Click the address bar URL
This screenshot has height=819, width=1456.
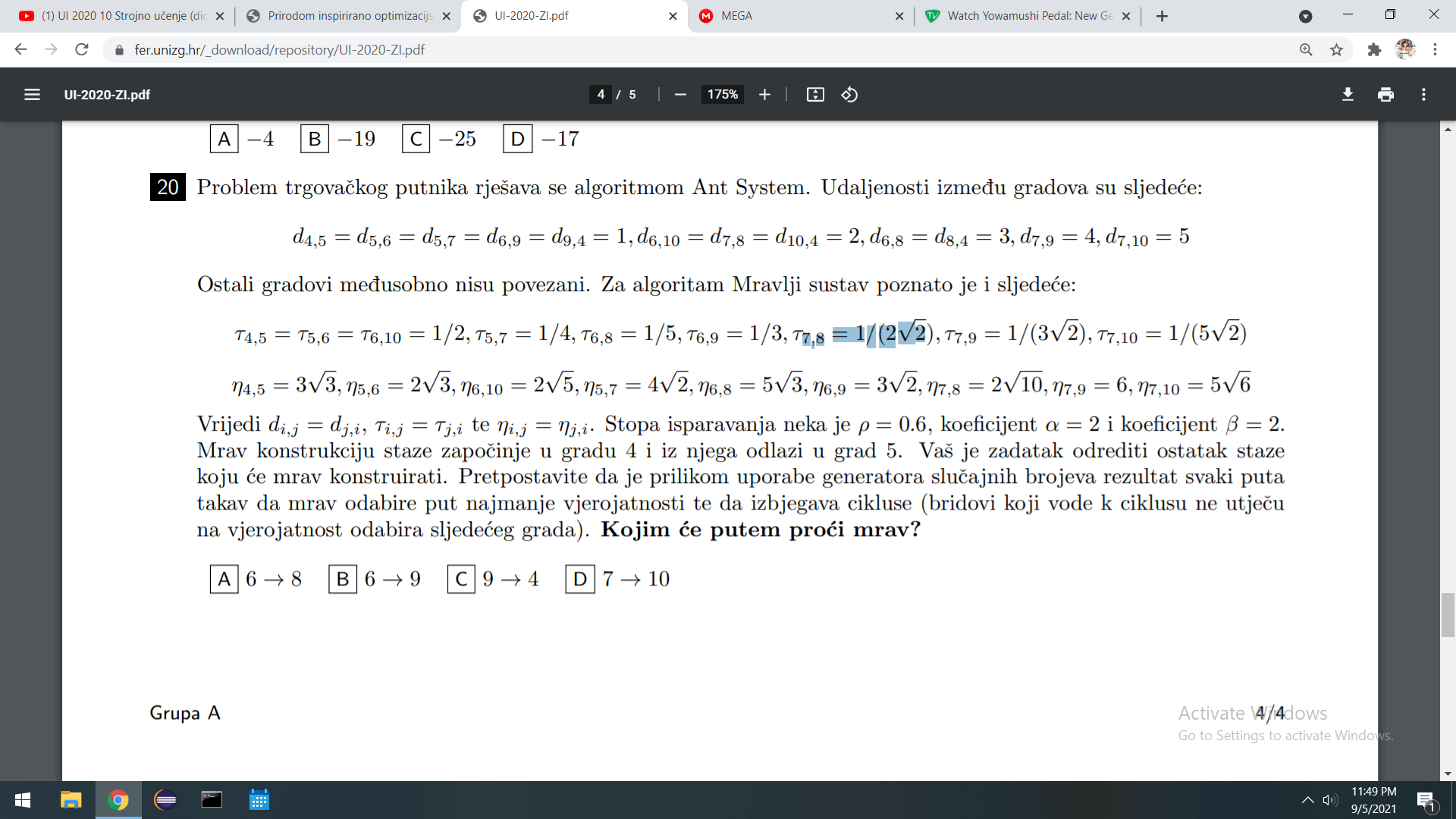coord(279,50)
